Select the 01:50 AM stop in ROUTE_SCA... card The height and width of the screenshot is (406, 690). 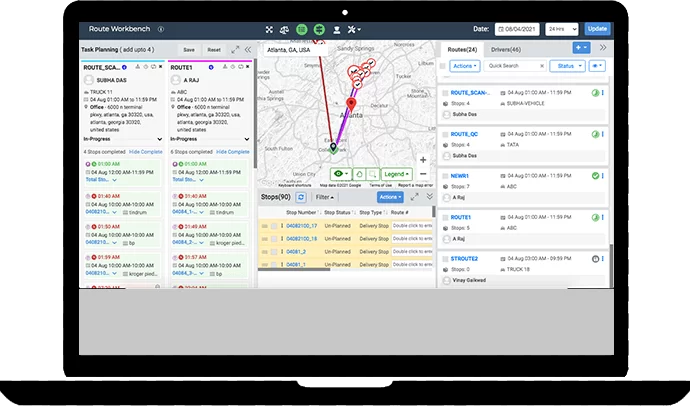coord(122,234)
